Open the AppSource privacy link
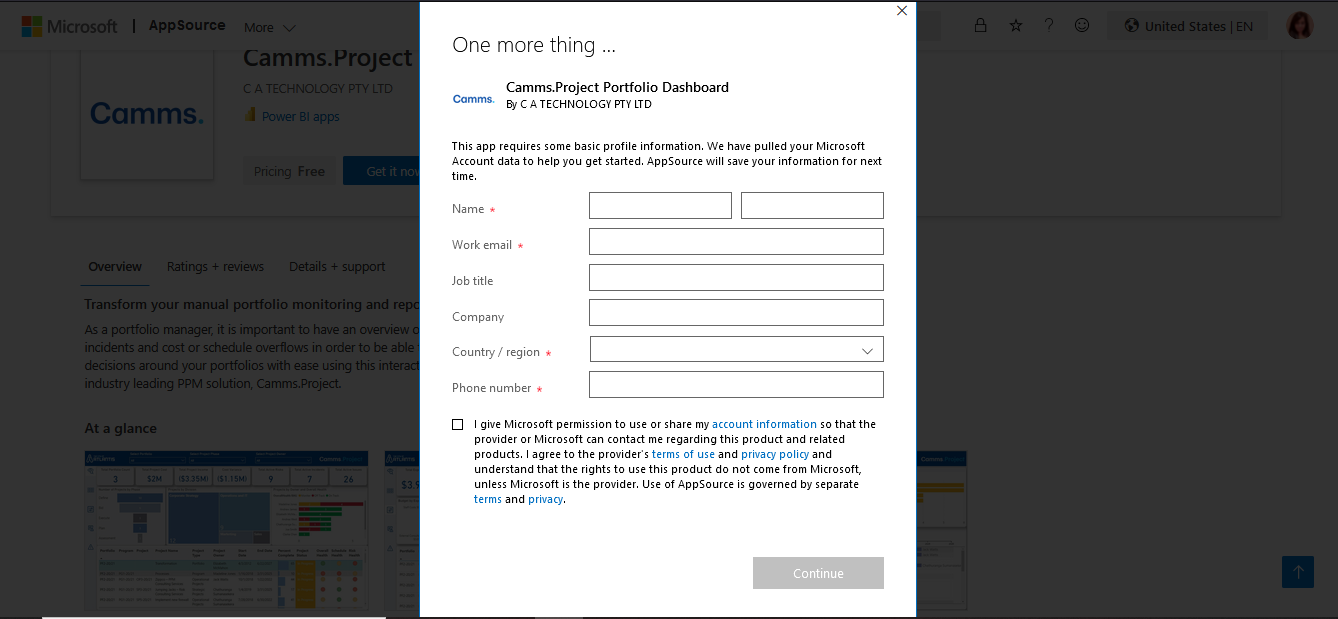Screen dimensions: 1338x619 546,499
